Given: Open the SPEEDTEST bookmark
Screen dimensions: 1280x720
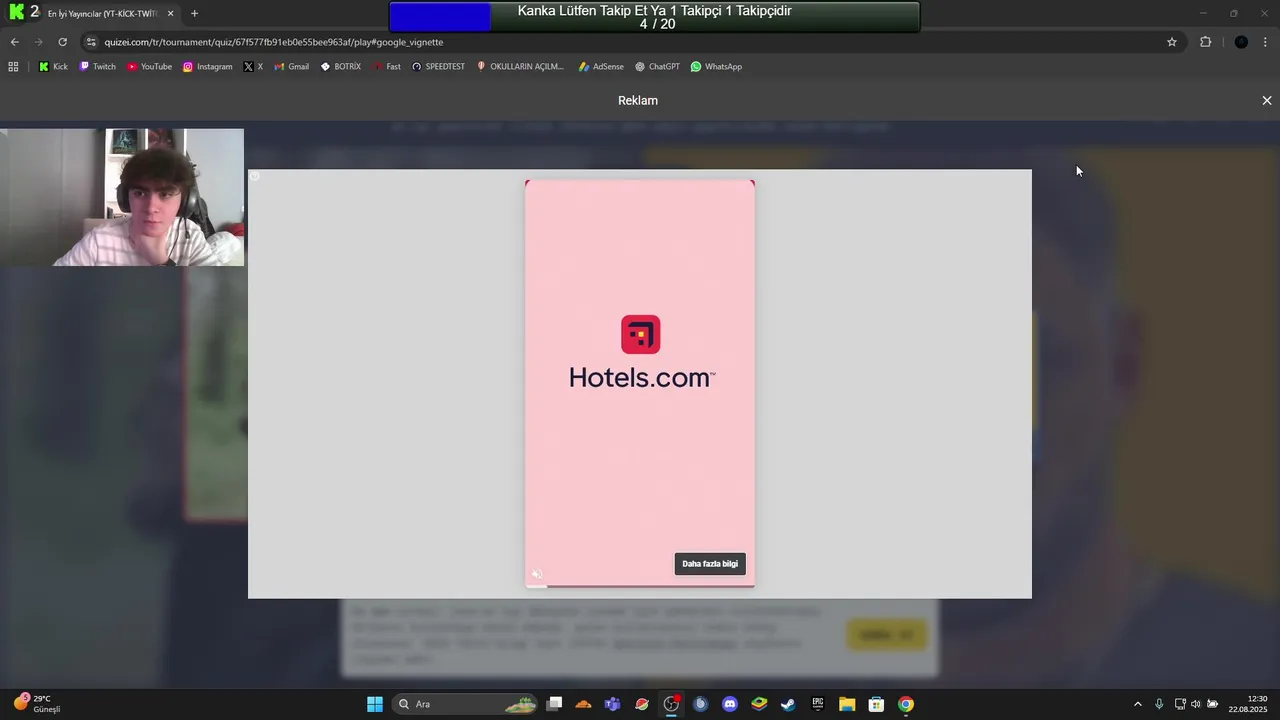Looking at the screenshot, I should point(438,67).
